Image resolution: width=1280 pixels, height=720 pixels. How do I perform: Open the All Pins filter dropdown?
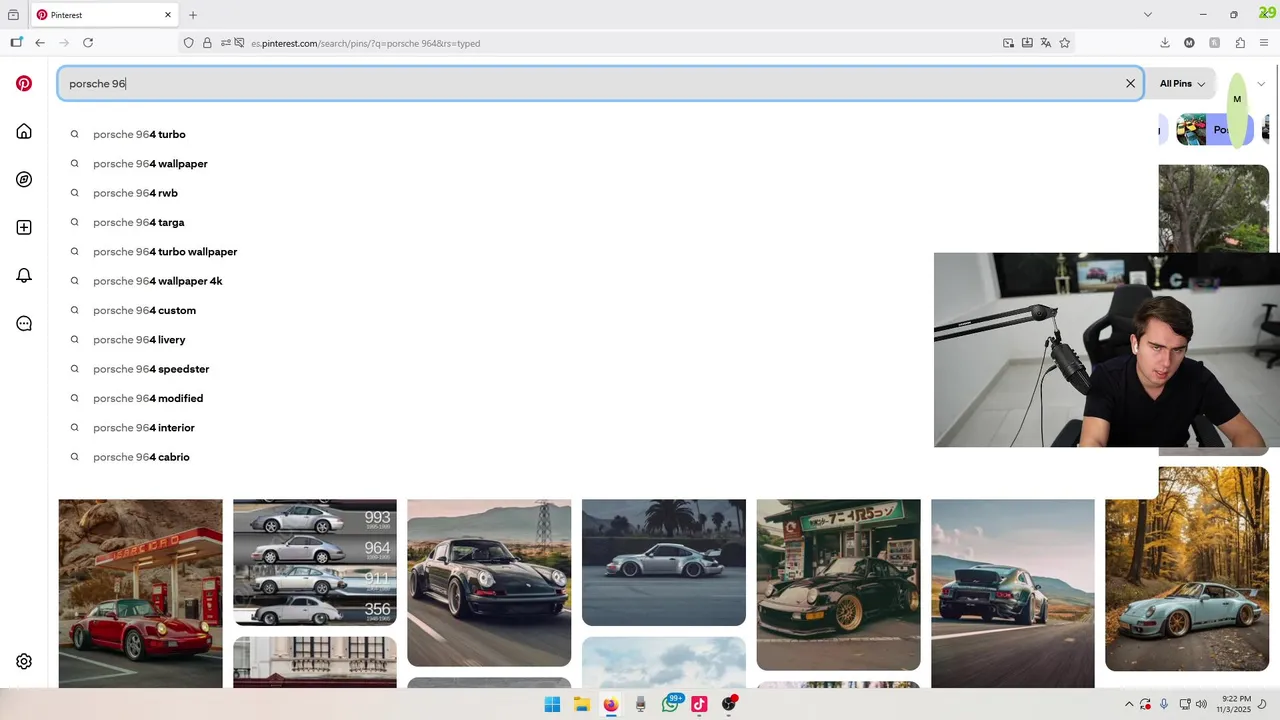point(1182,84)
